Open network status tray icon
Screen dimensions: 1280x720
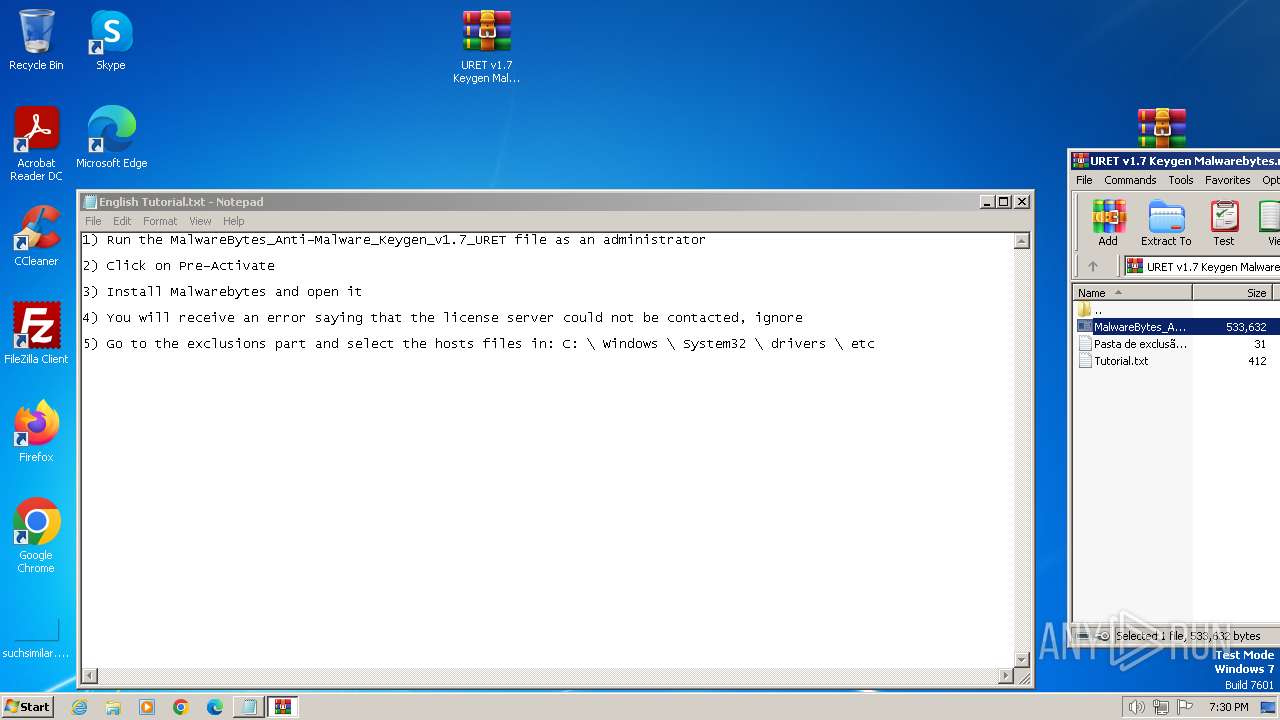point(1161,707)
